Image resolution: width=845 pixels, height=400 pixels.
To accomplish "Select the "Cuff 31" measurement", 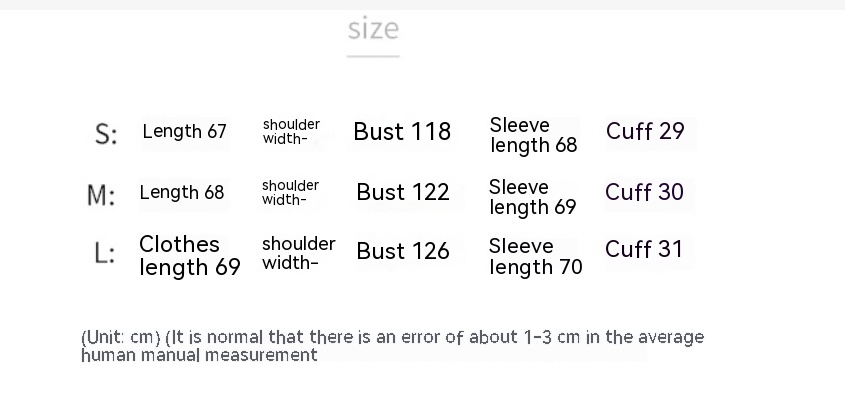I will (x=644, y=250).
